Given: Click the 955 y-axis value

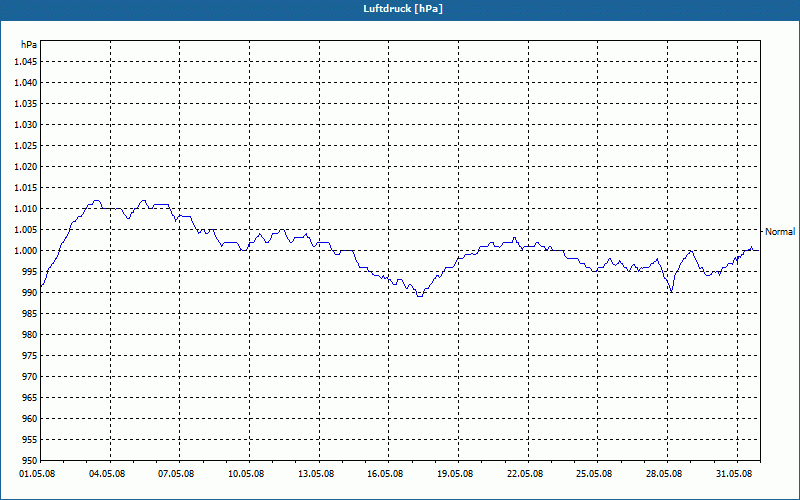Looking at the screenshot, I should pyautogui.click(x=30, y=440).
